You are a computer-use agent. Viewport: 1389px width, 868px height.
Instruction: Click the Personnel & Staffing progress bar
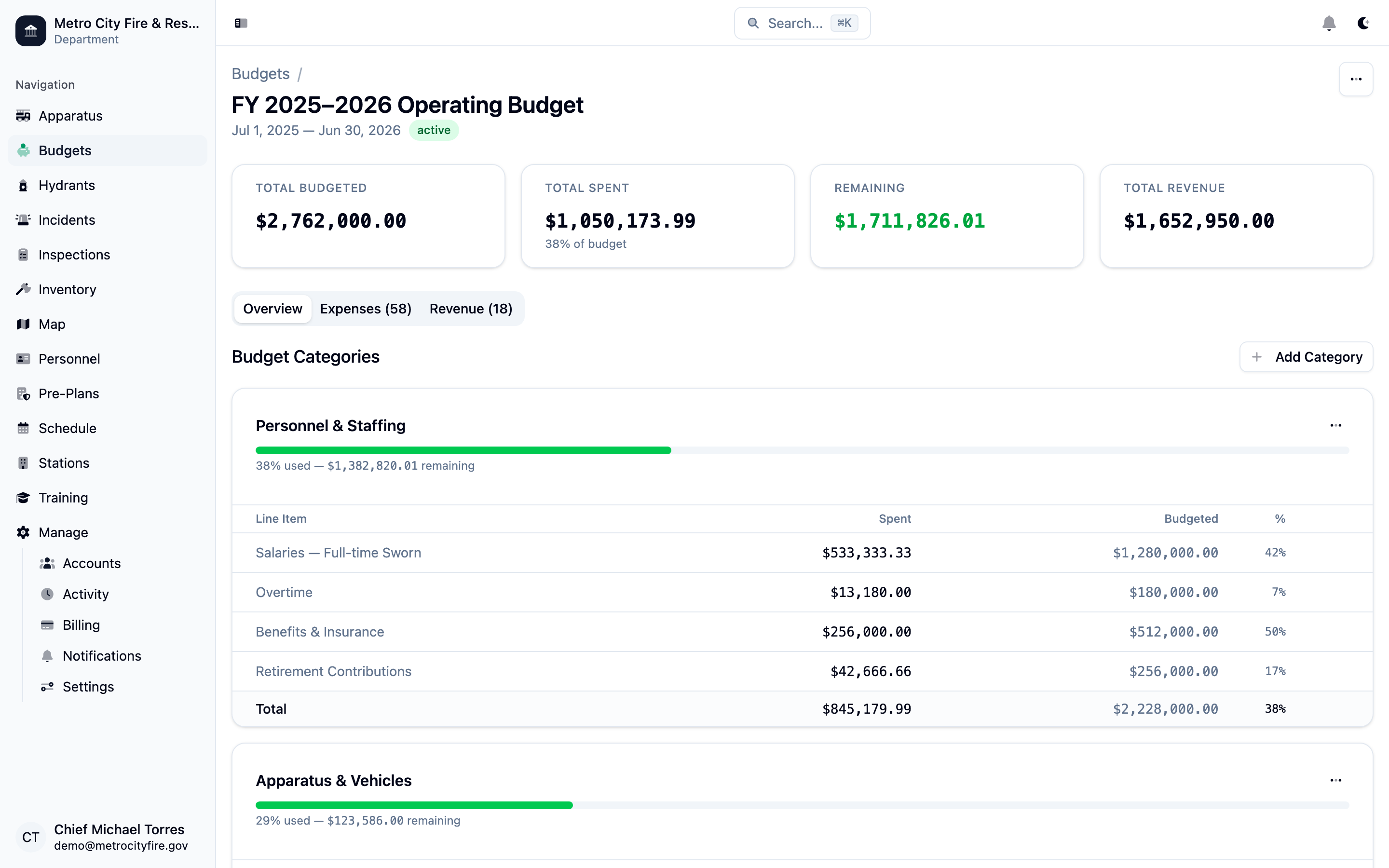(803, 450)
